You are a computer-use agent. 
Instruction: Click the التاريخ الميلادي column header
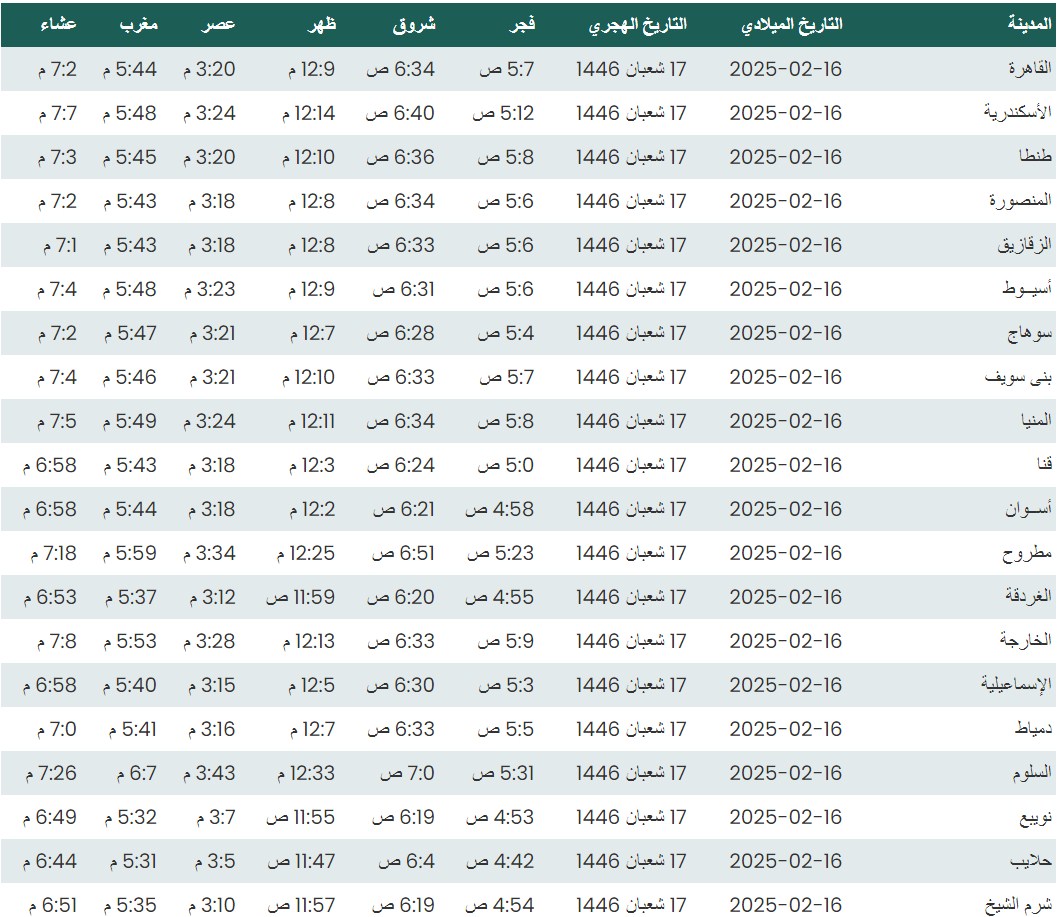pos(791,25)
